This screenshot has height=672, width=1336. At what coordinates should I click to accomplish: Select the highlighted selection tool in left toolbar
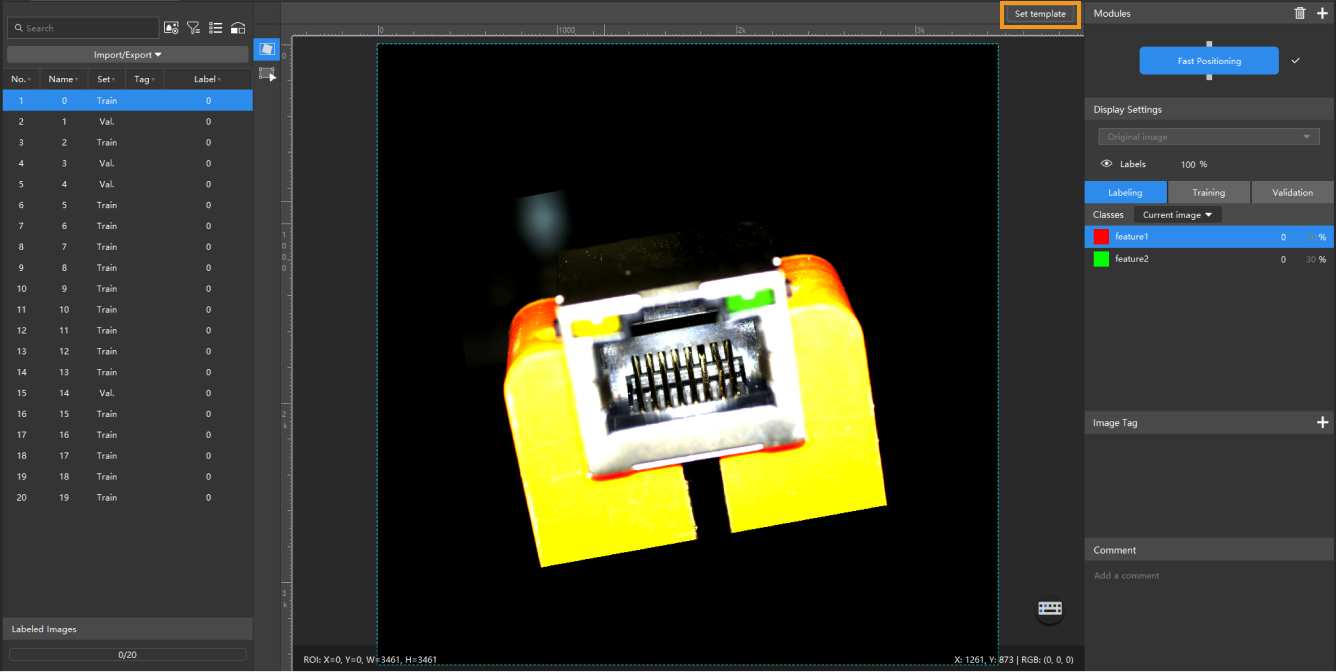267,49
